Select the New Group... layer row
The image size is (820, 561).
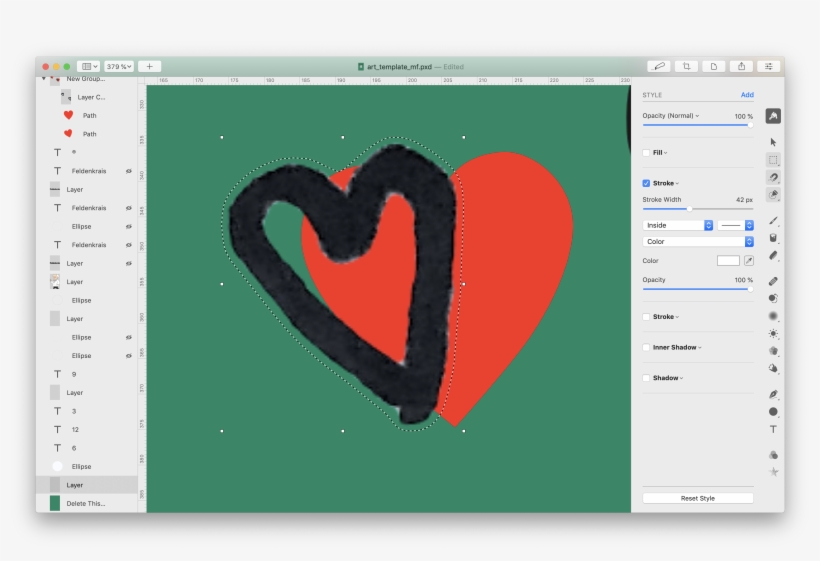pyautogui.click(x=87, y=79)
